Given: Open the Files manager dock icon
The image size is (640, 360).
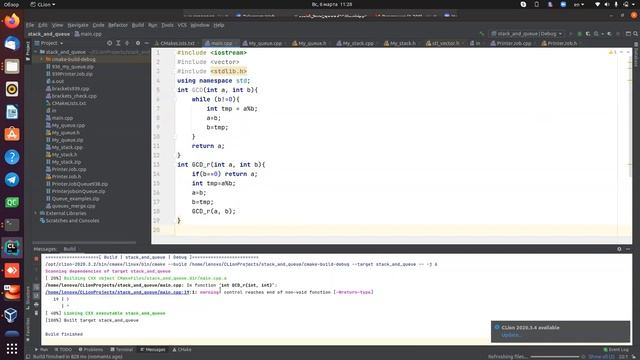Looking at the screenshot, I should (x=12, y=66).
